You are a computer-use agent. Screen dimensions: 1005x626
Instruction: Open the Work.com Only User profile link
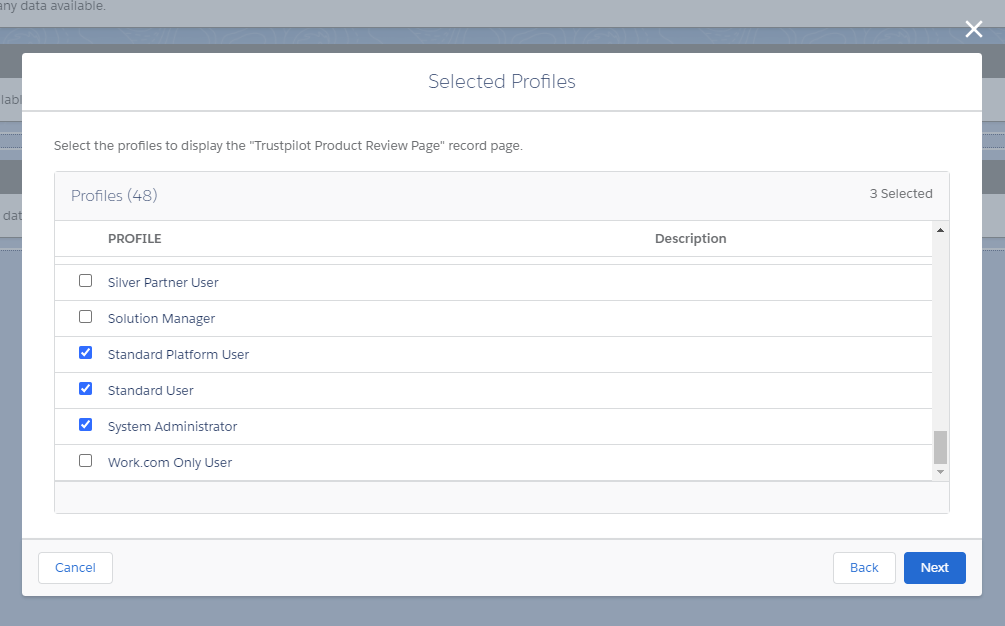(170, 462)
